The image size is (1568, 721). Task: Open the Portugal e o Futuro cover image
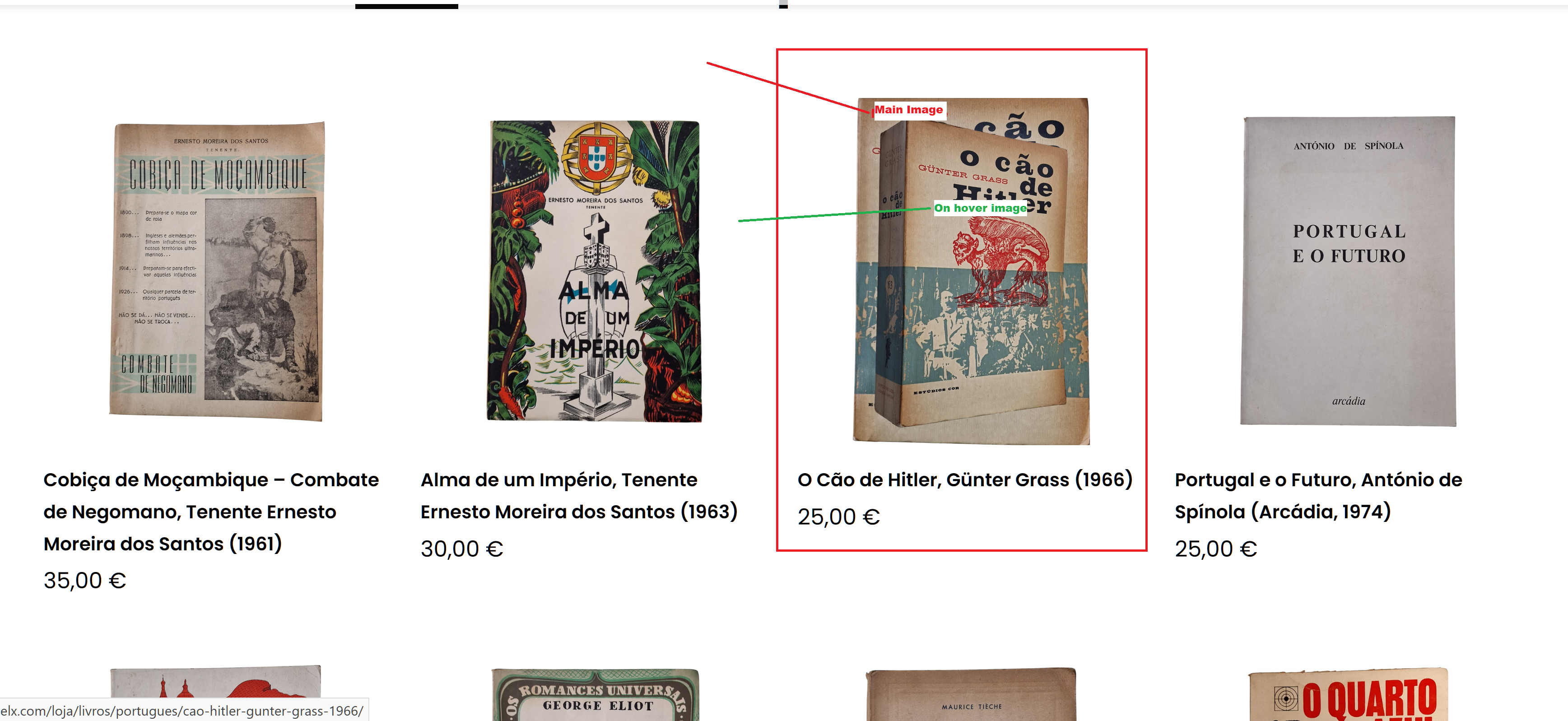(1348, 271)
